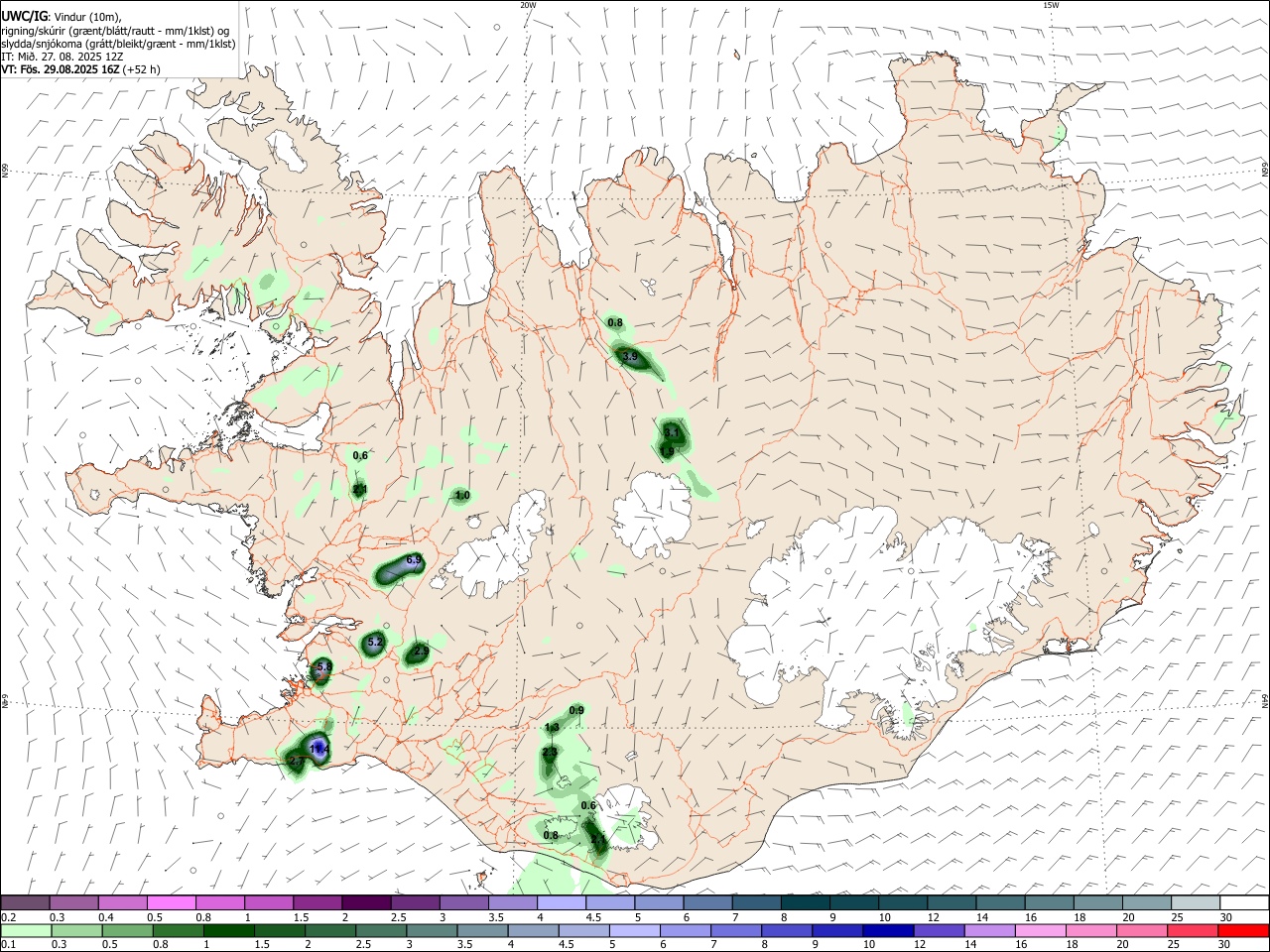Pick the light green 0.3–0.5 rain swatch
This screenshot has height=952, width=1270.
pos(77,931)
